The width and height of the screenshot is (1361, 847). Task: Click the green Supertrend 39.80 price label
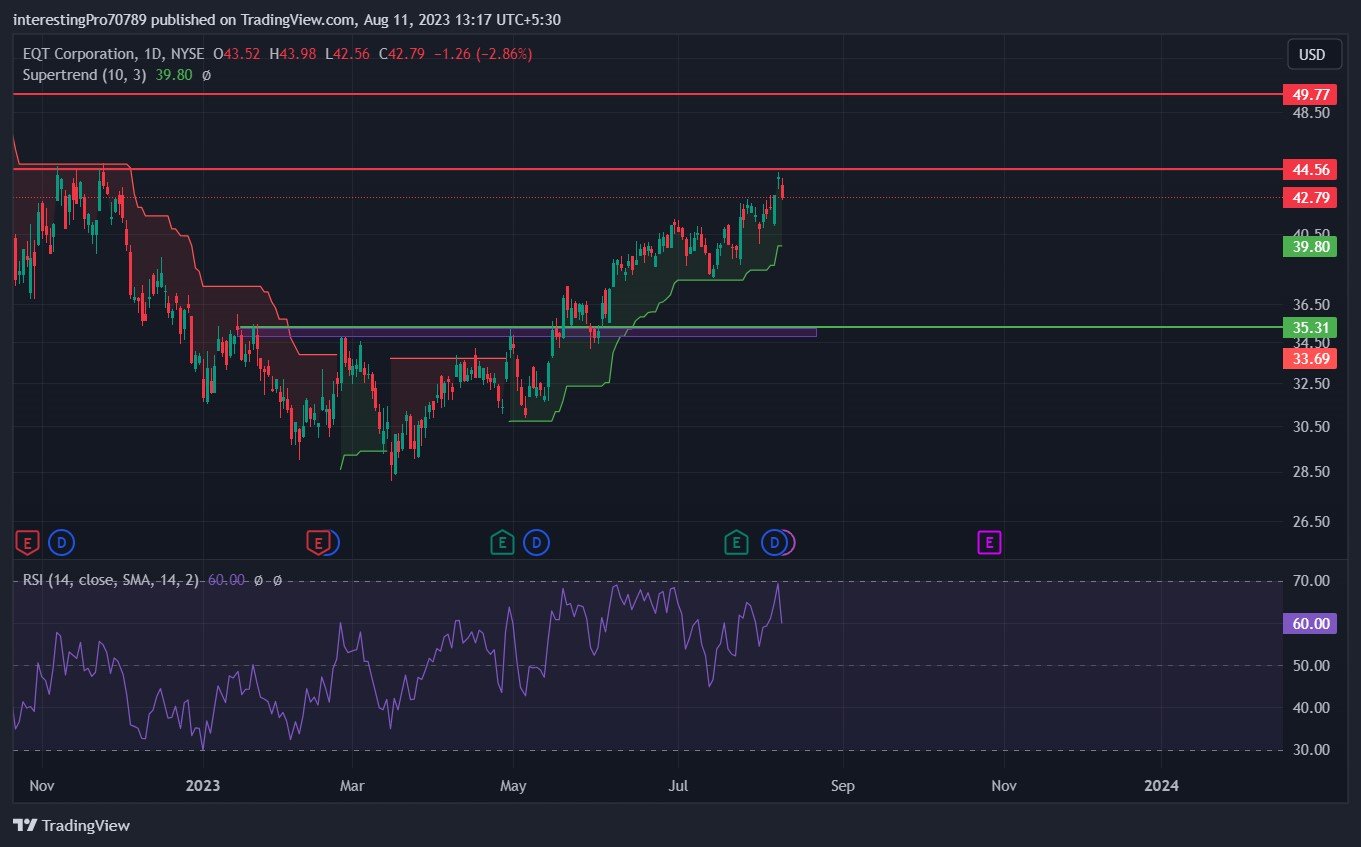[x=1310, y=246]
